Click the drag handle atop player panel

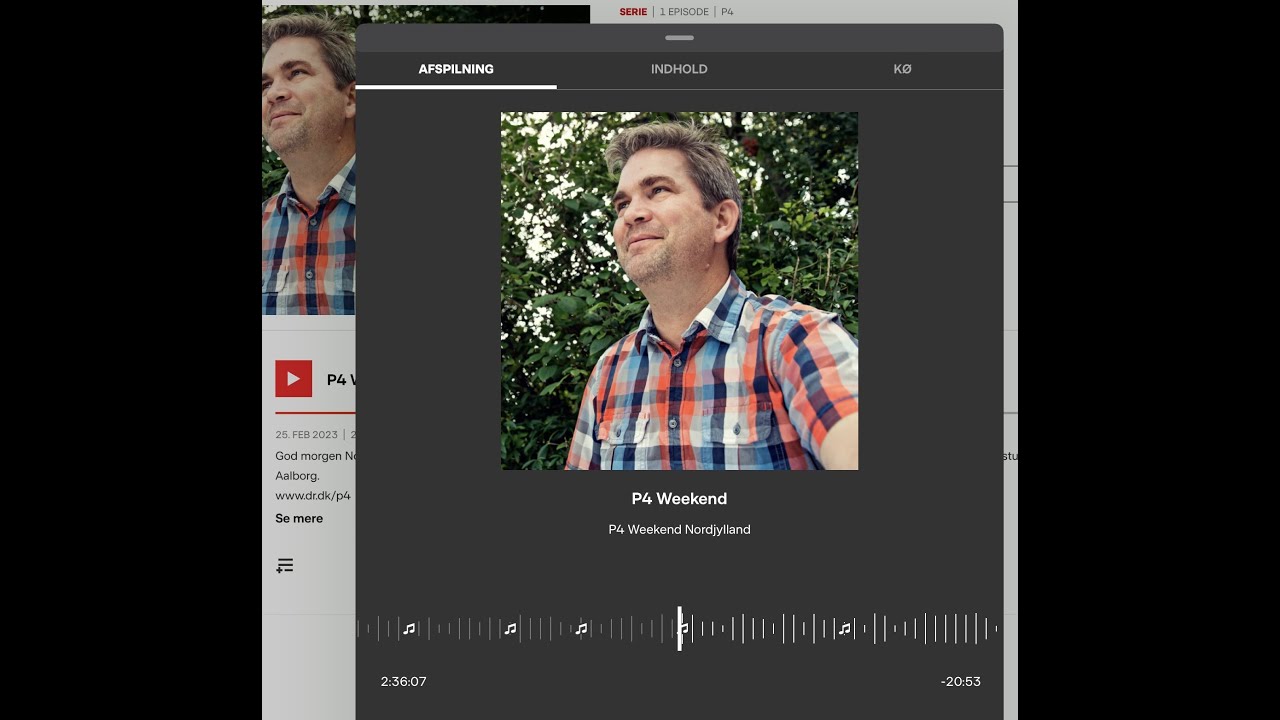point(679,38)
